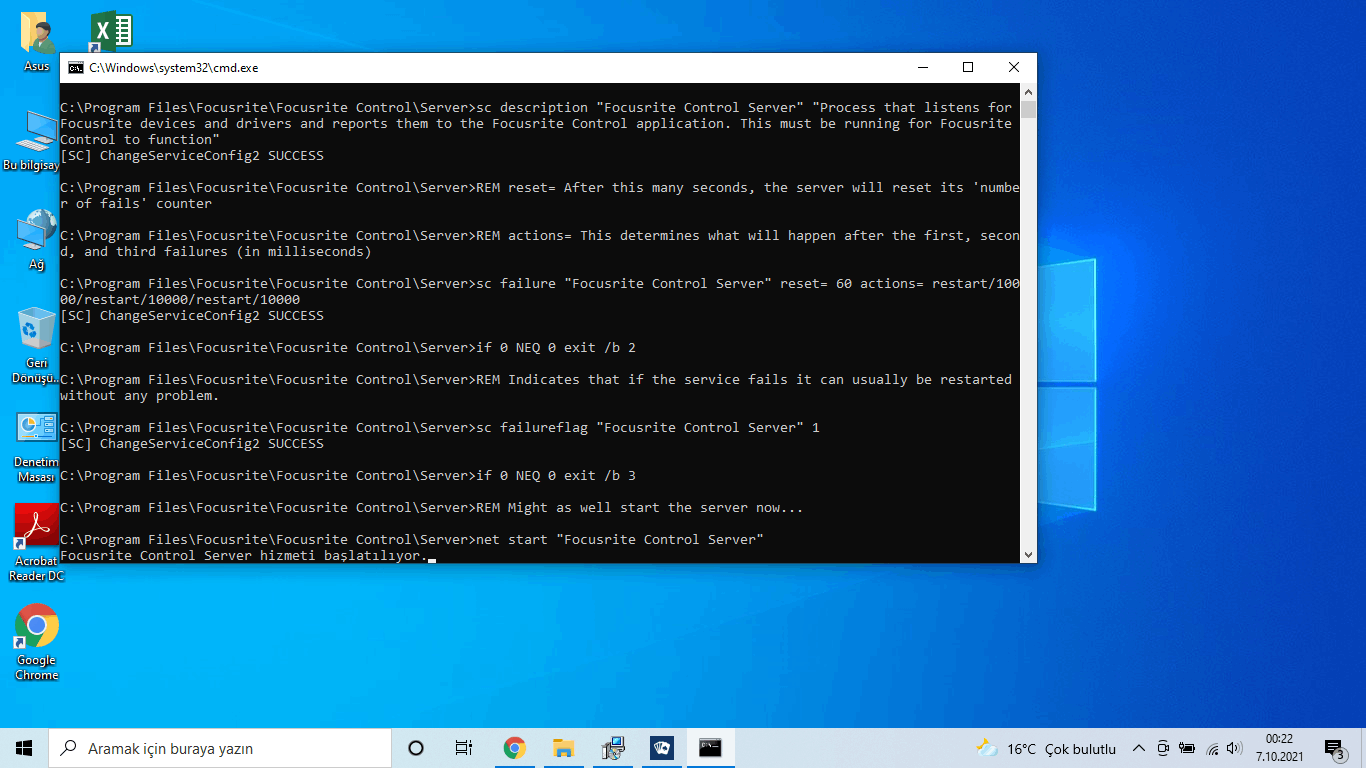Open the weather widget showing 16°C
Screen dimensions: 1366x768
1046,748
